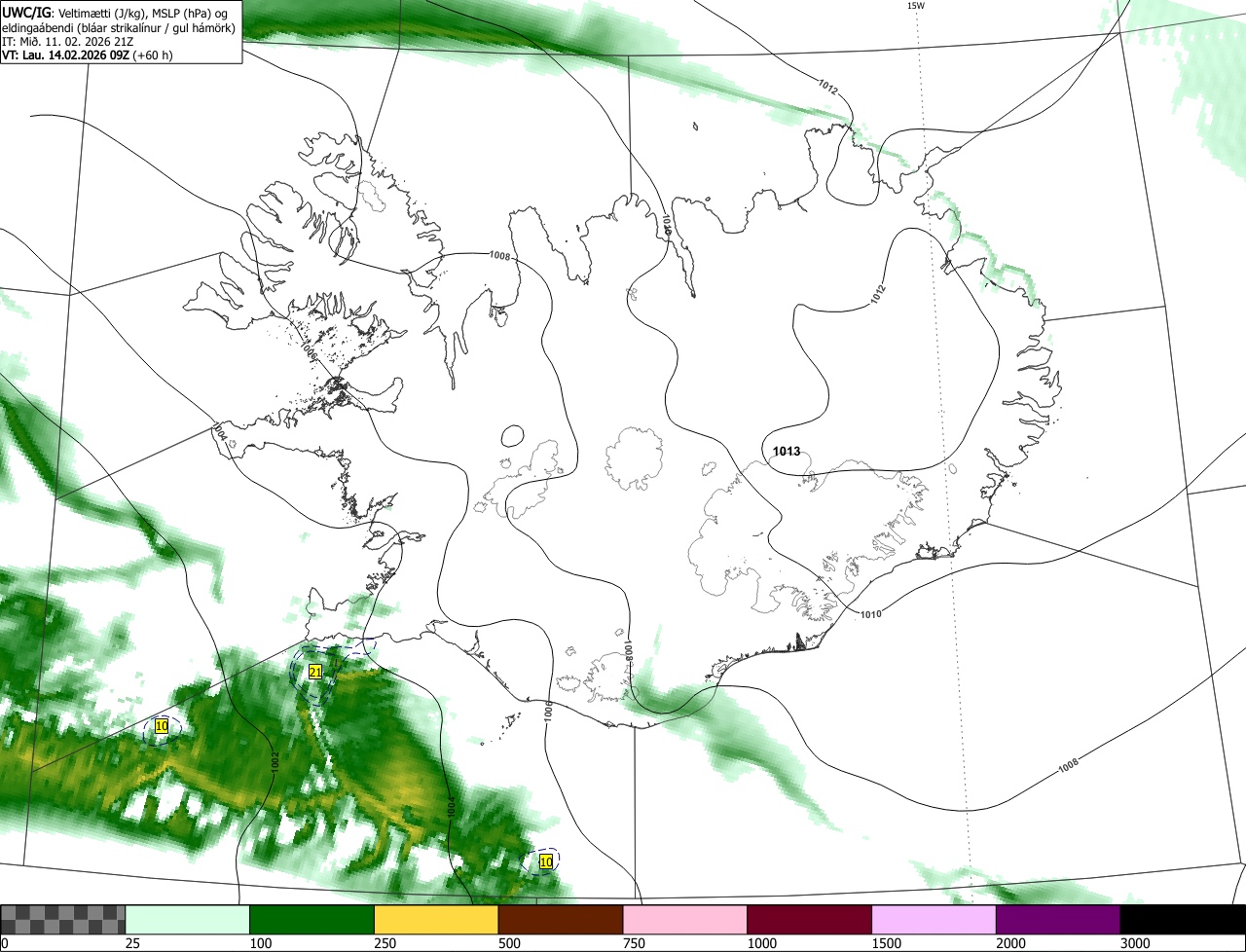
Task: Click the checkered 0–25 legend swatch
Action: tap(63, 920)
